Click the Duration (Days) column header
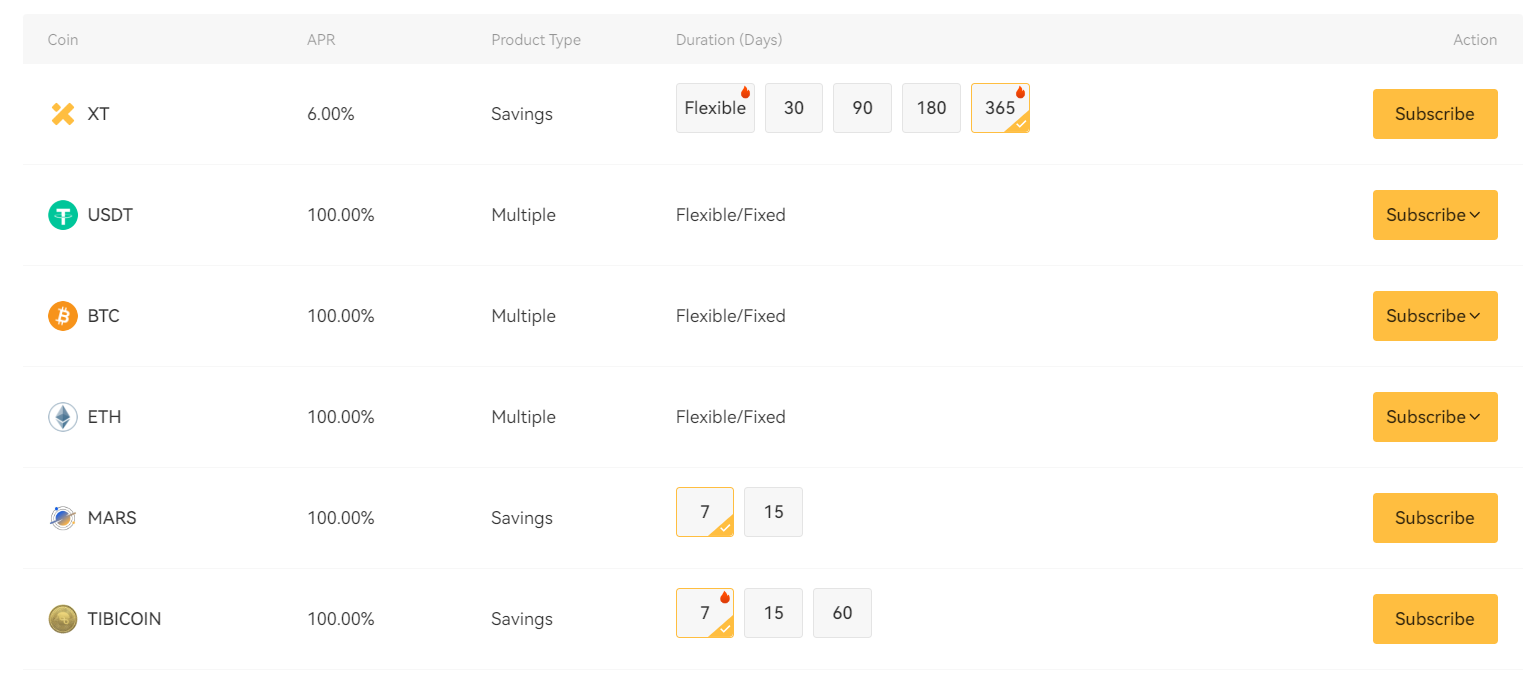This screenshot has height=677, width=1532. pos(729,40)
